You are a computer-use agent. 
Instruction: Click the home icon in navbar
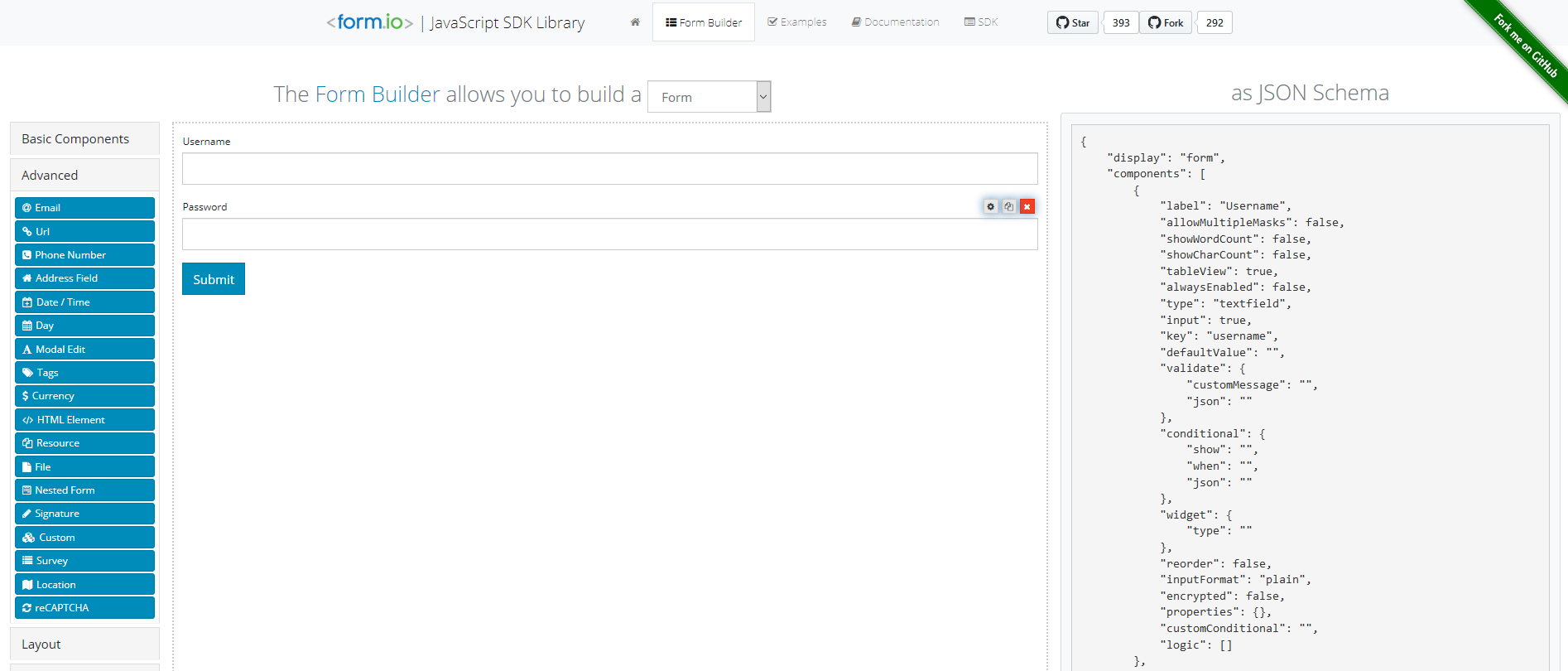pyautogui.click(x=635, y=22)
